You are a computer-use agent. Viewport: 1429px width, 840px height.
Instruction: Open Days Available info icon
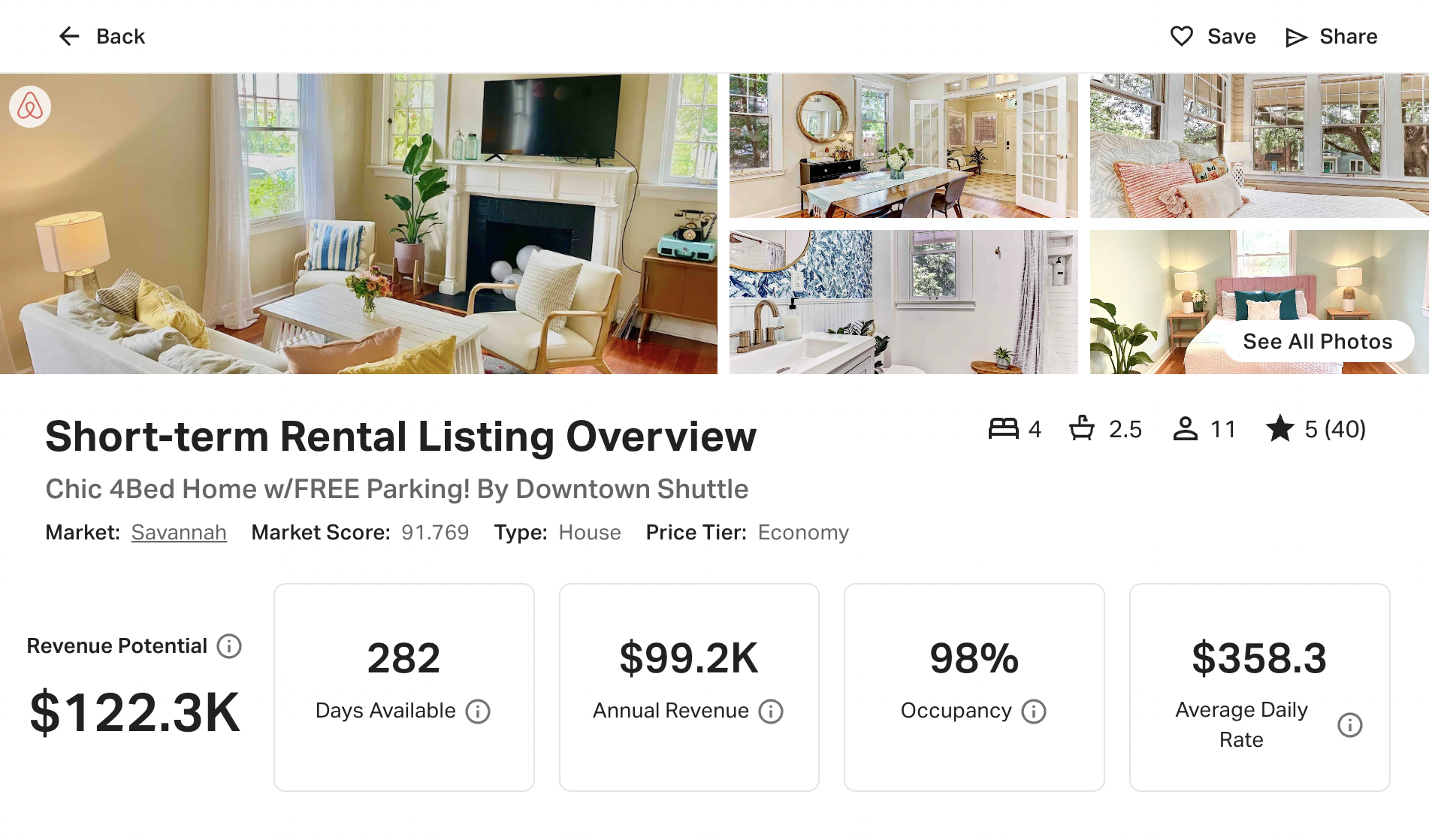(478, 711)
